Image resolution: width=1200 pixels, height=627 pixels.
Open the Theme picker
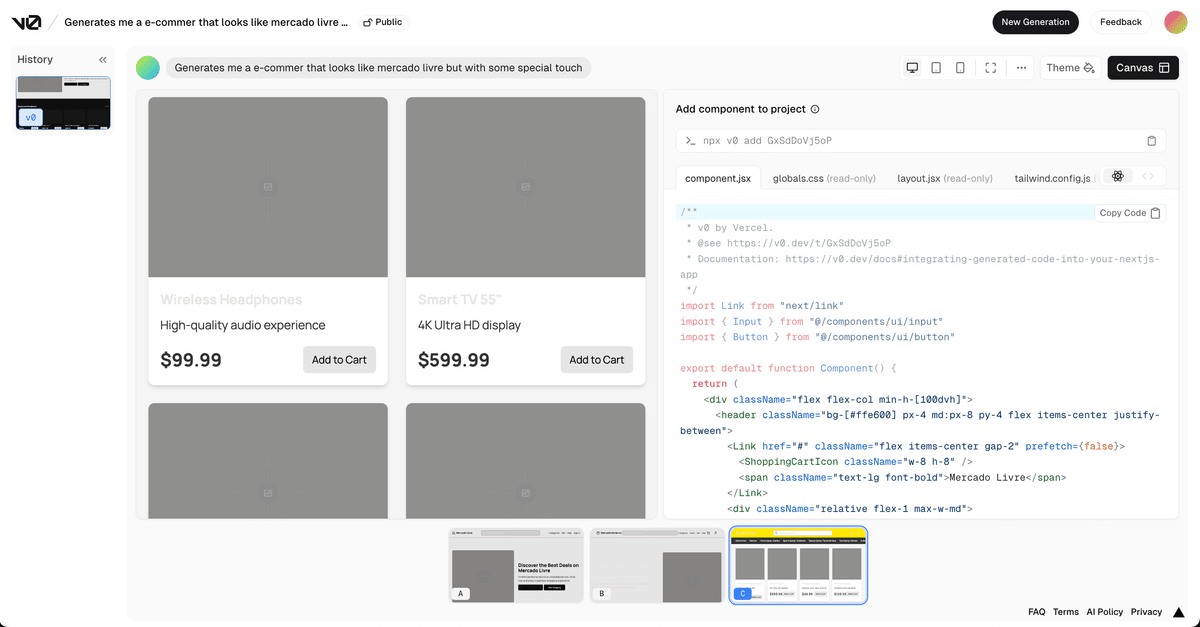1070,68
